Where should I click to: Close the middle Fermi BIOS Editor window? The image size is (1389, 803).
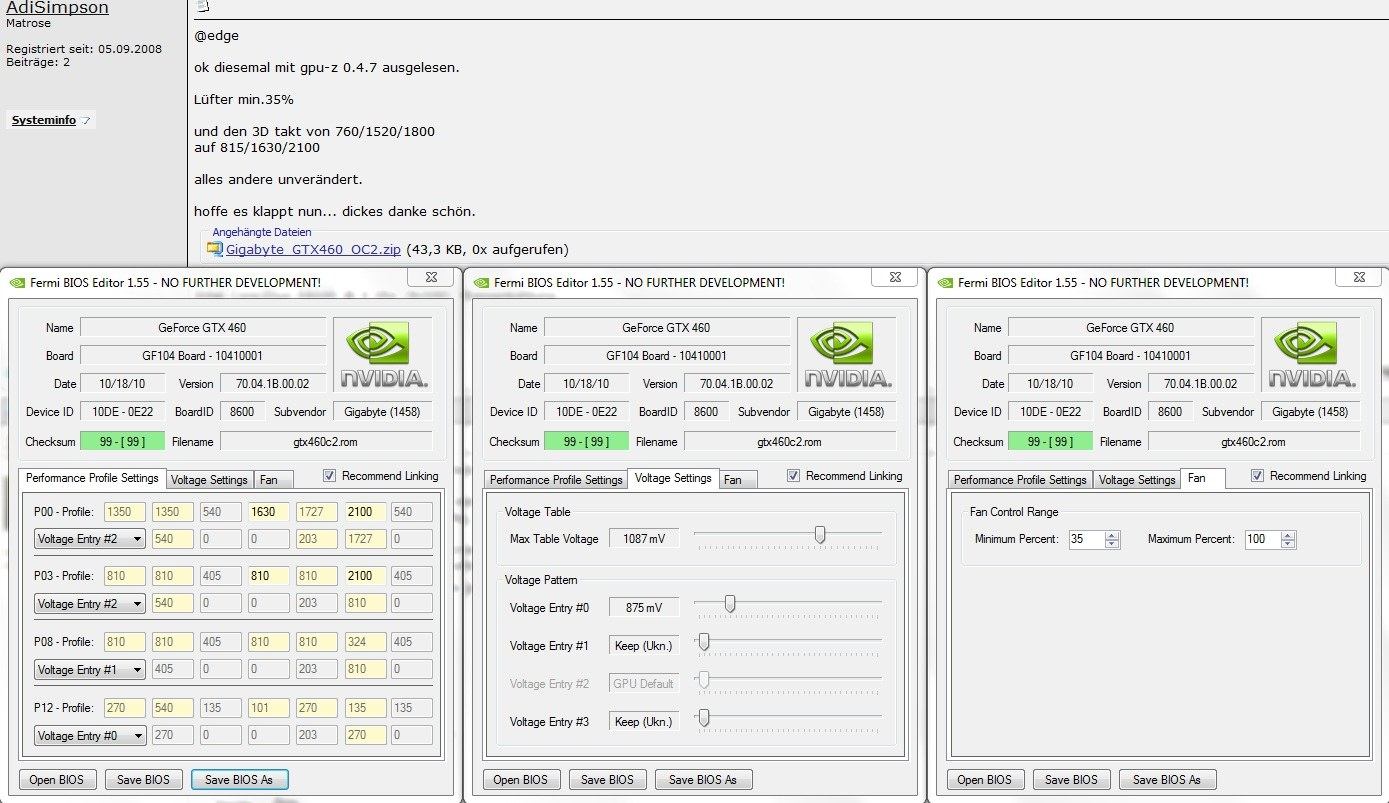(x=895, y=277)
